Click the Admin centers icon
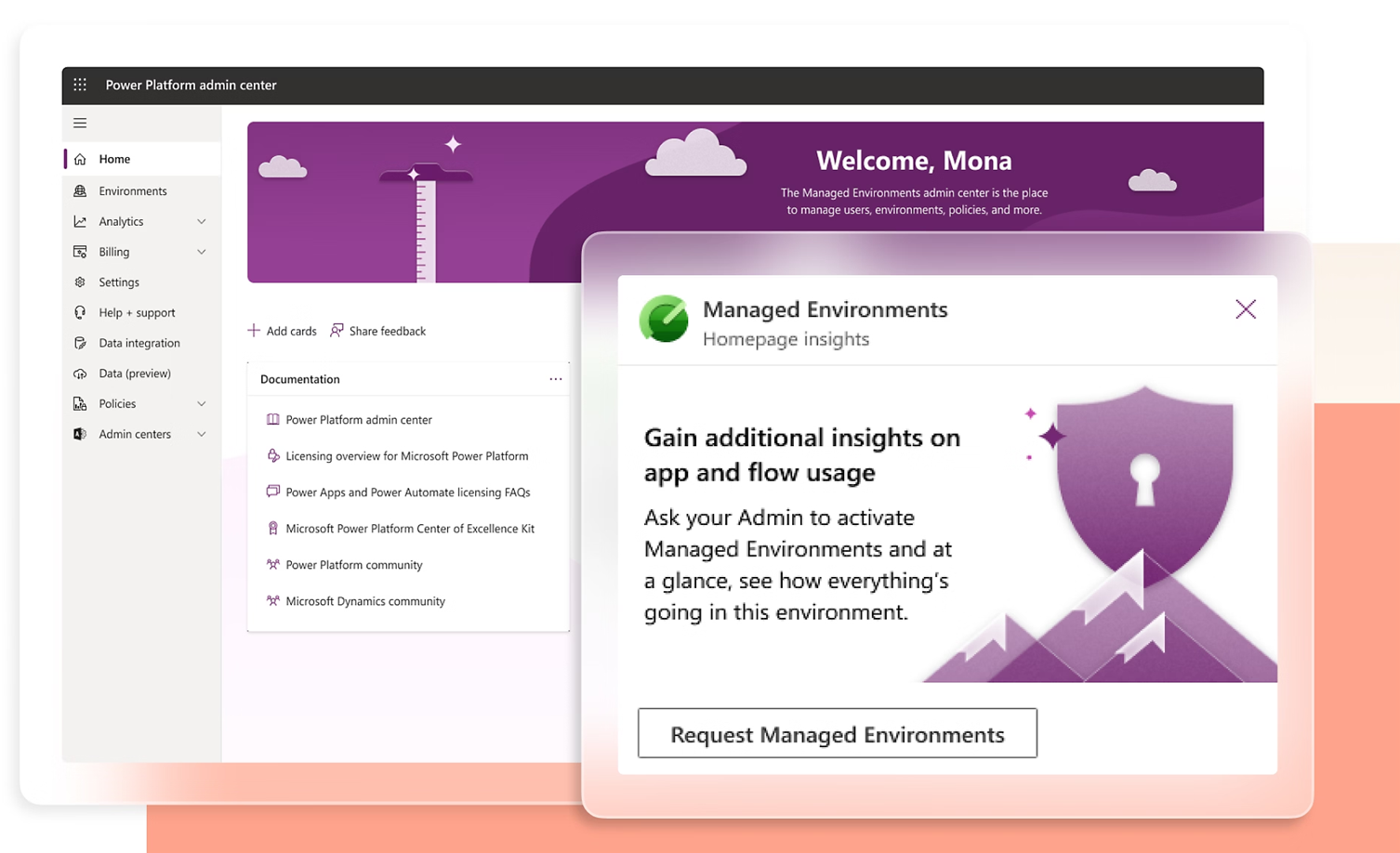The image size is (1400, 853). [x=80, y=434]
